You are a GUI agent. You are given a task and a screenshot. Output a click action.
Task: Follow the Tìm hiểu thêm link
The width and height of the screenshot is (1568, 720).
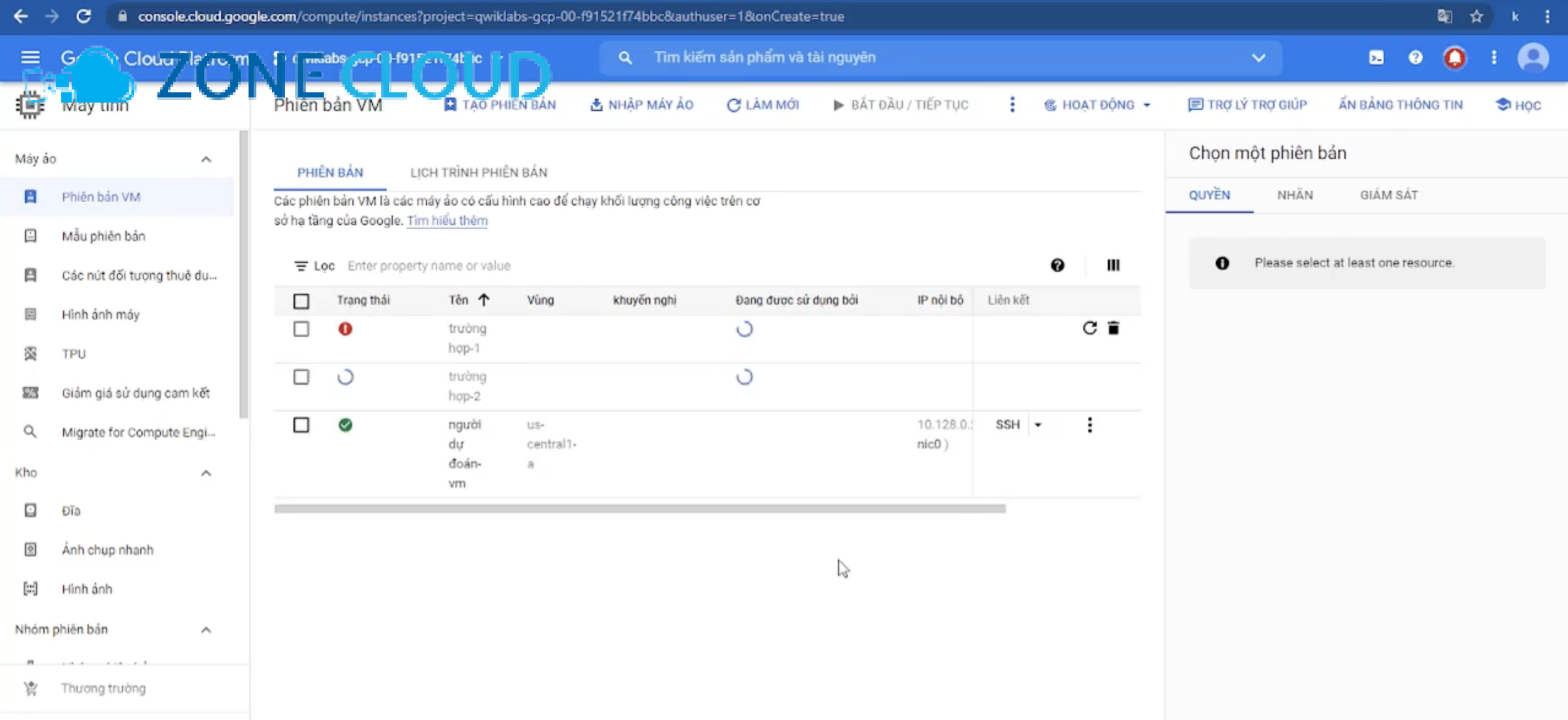pyautogui.click(x=447, y=221)
